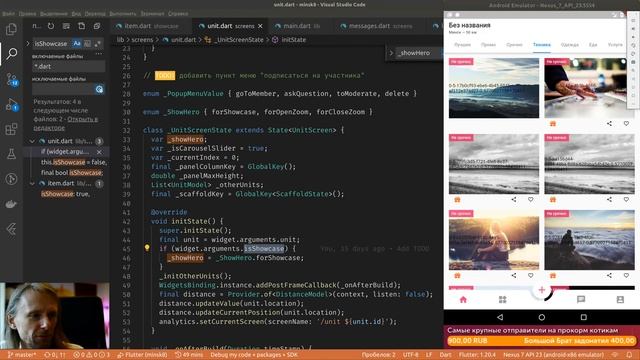Share the mountain clouds card in emulator

click(x=609, y=276)
